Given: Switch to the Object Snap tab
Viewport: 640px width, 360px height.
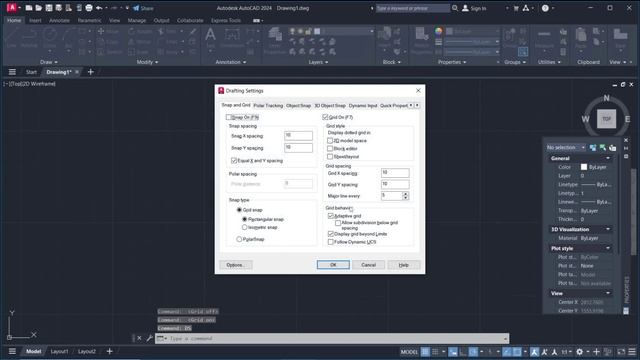Looking at the screenshot, I should [x=298, y=105].
